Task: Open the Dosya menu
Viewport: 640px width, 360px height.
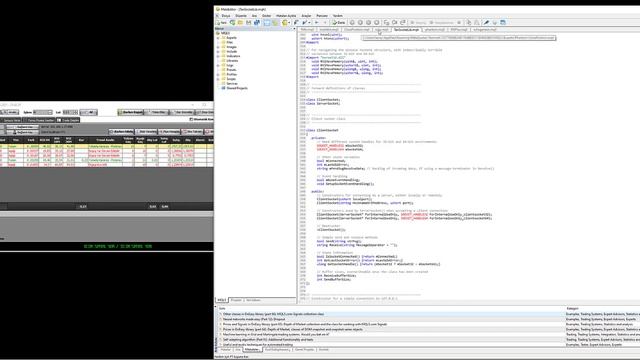Action: click(x=226, y=16)
